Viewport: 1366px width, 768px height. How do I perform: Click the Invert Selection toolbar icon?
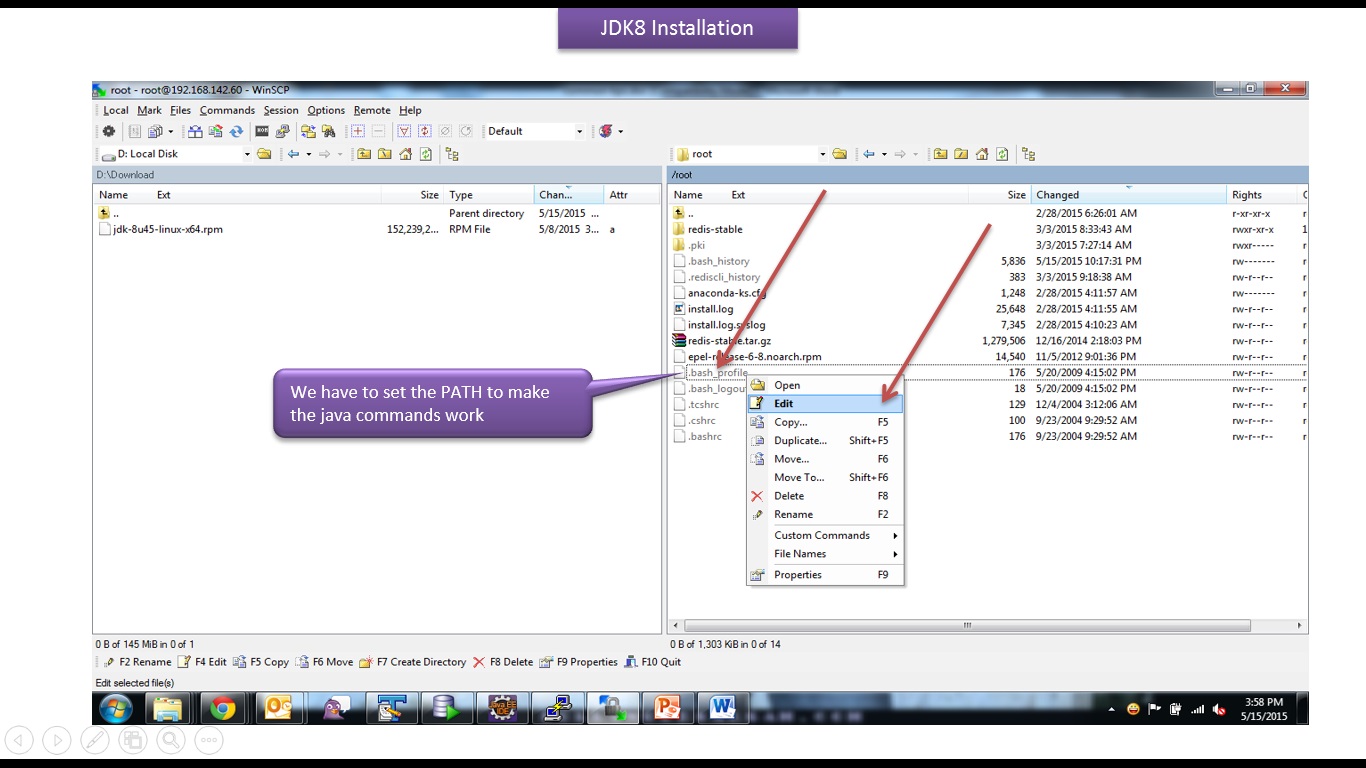(x=425, y=131)
